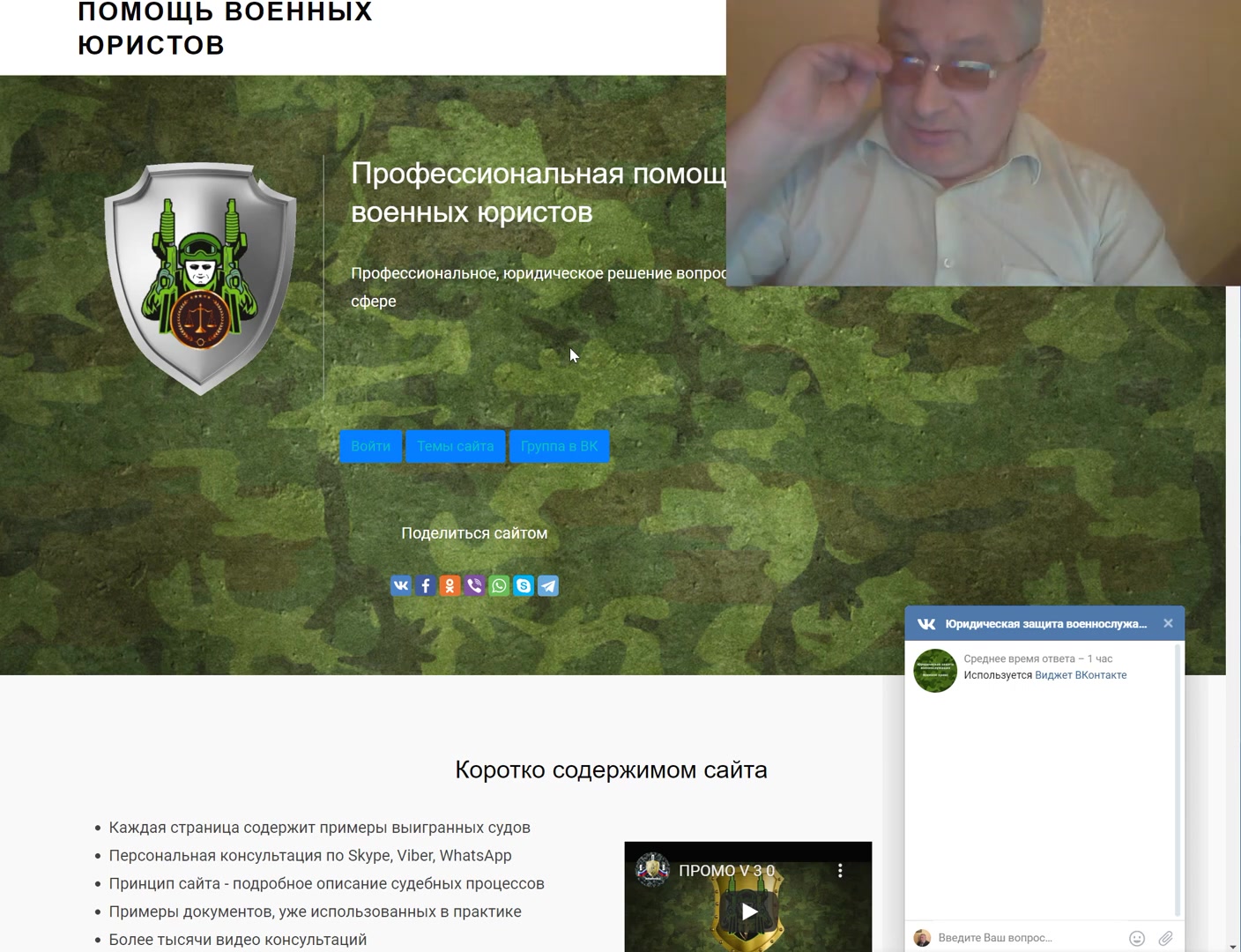Type in the Введите Ваш вопрос field

[1027, 938]
